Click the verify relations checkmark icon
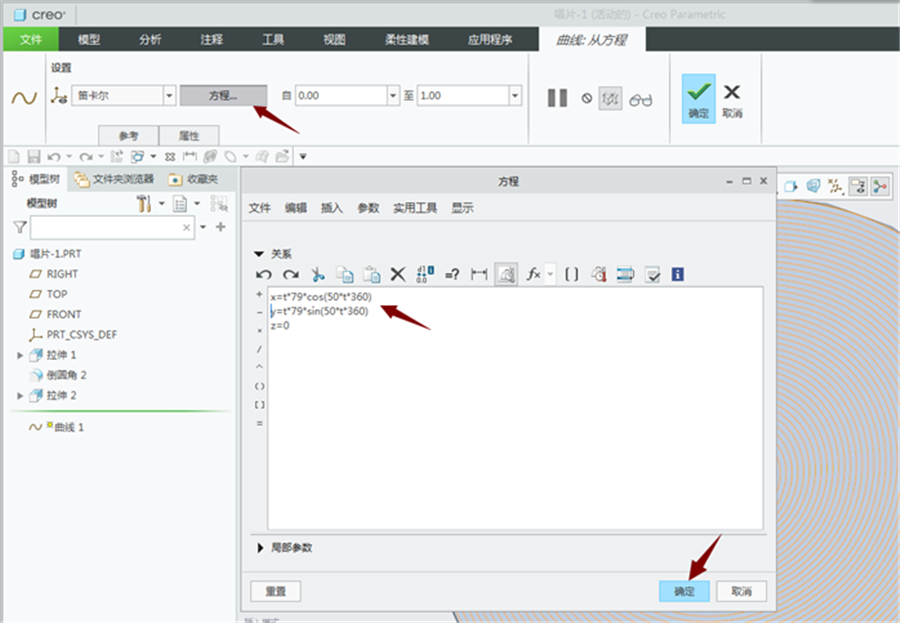The height and width of the screenshot is (623, 900). 653,274
